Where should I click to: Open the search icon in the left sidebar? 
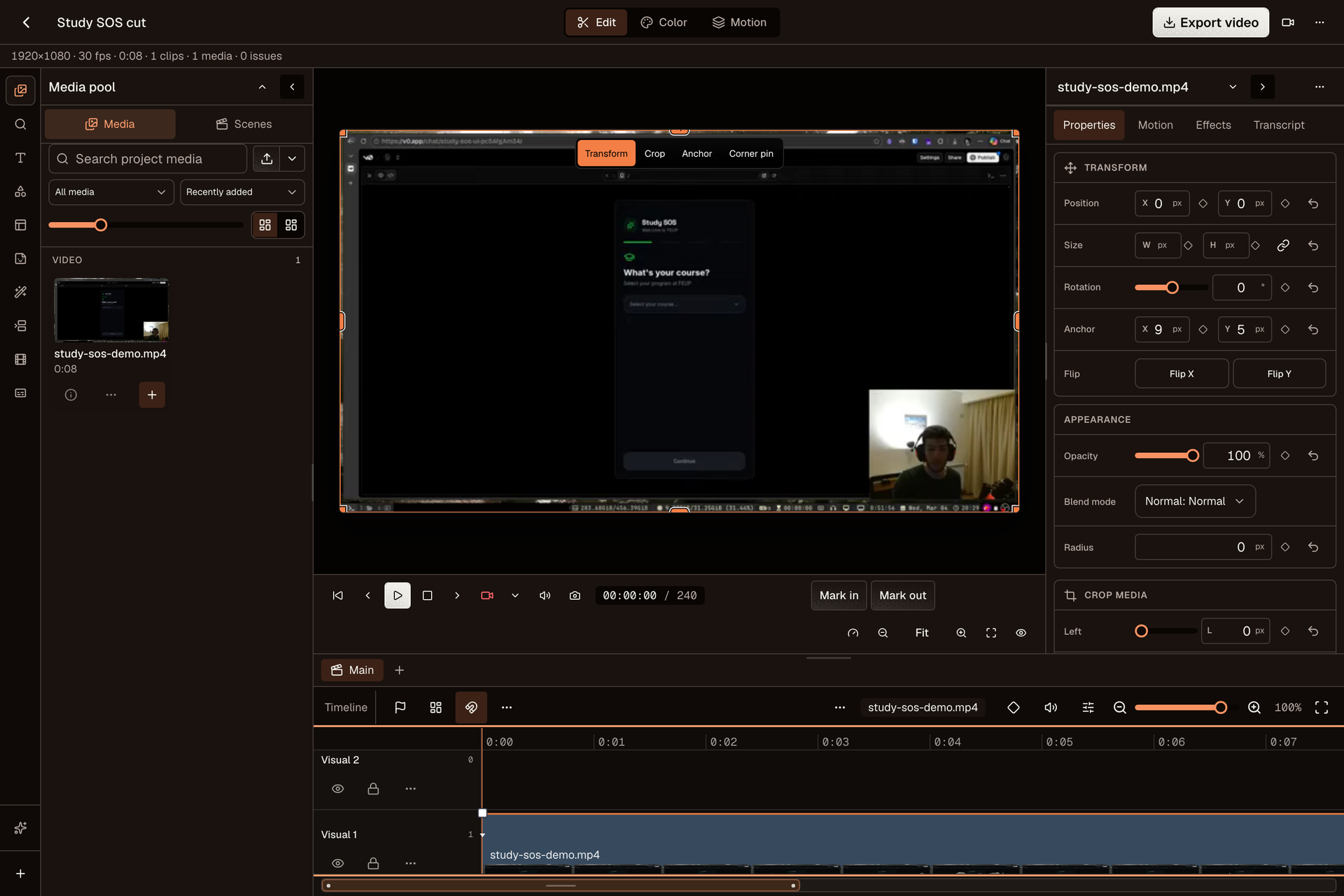[20, 124]
